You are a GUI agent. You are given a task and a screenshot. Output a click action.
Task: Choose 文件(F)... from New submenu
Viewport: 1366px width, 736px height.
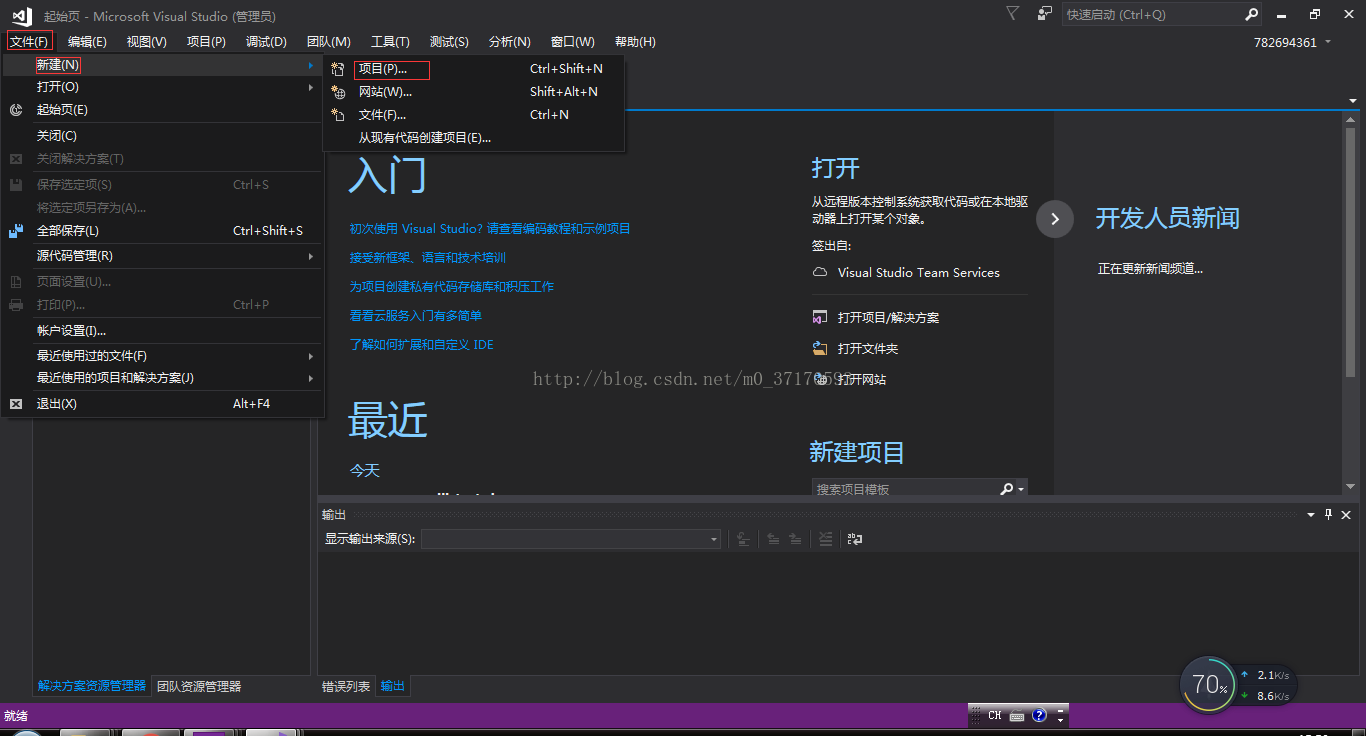(473, 115)
